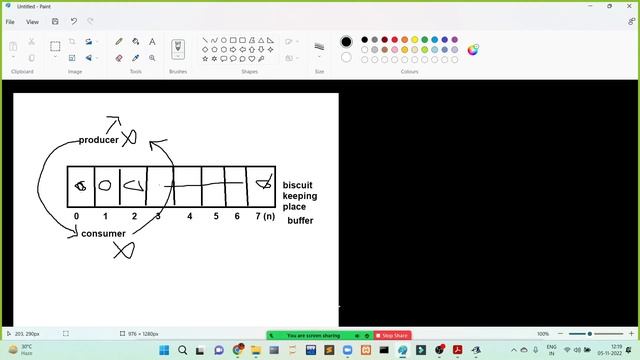Click the Undo arrow
Image resolution: width=640 pixels, height=360 pixels.
[73, 22]
